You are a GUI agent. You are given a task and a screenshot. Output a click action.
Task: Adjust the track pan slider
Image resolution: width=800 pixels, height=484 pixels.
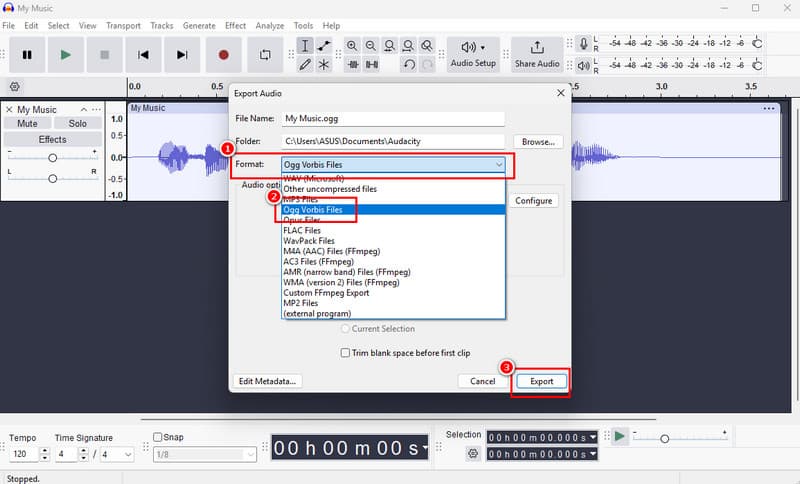click(53, 179)
